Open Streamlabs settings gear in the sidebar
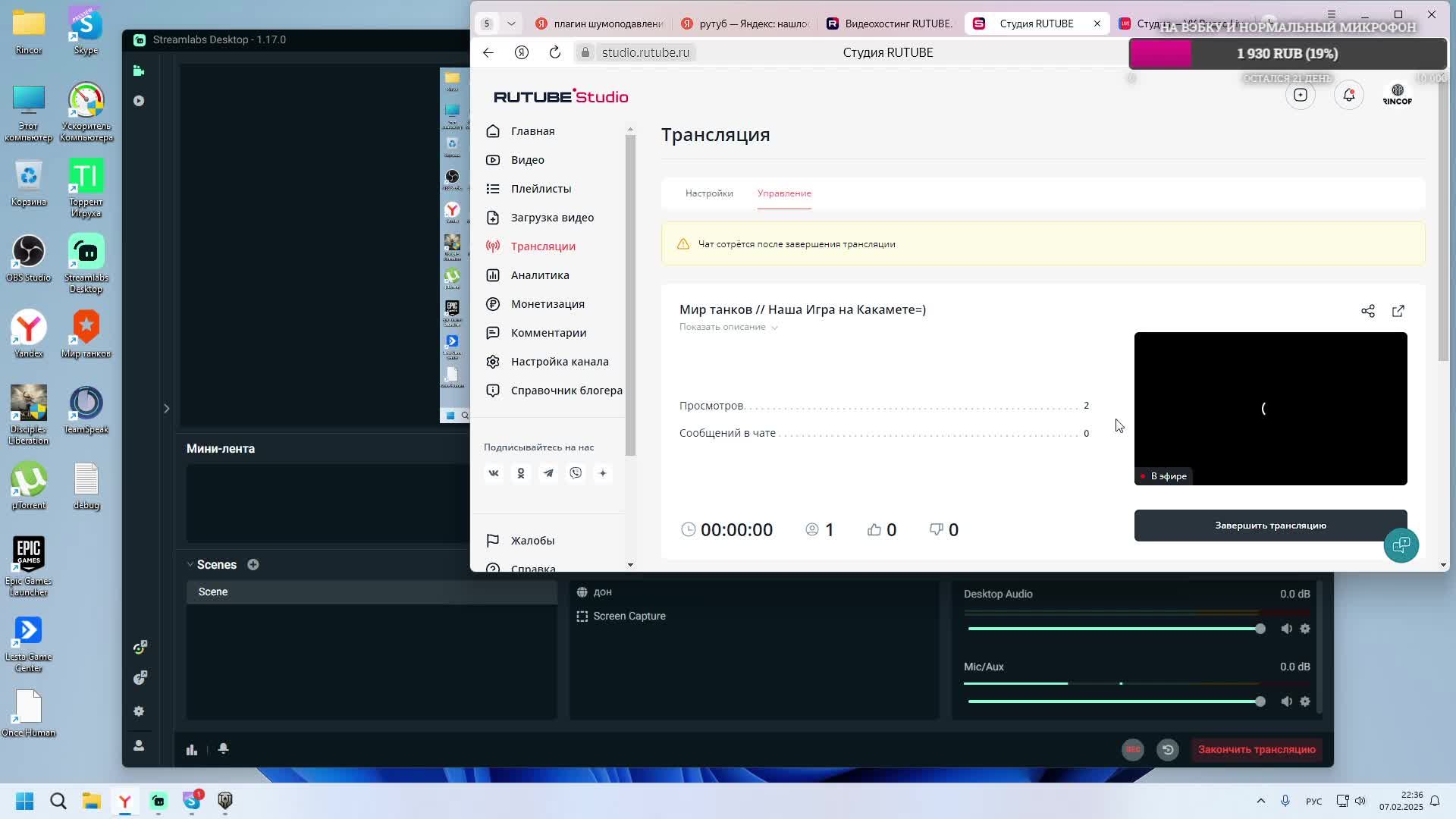Viewport: 1456px width, 819px height. [x=139, y=711]
